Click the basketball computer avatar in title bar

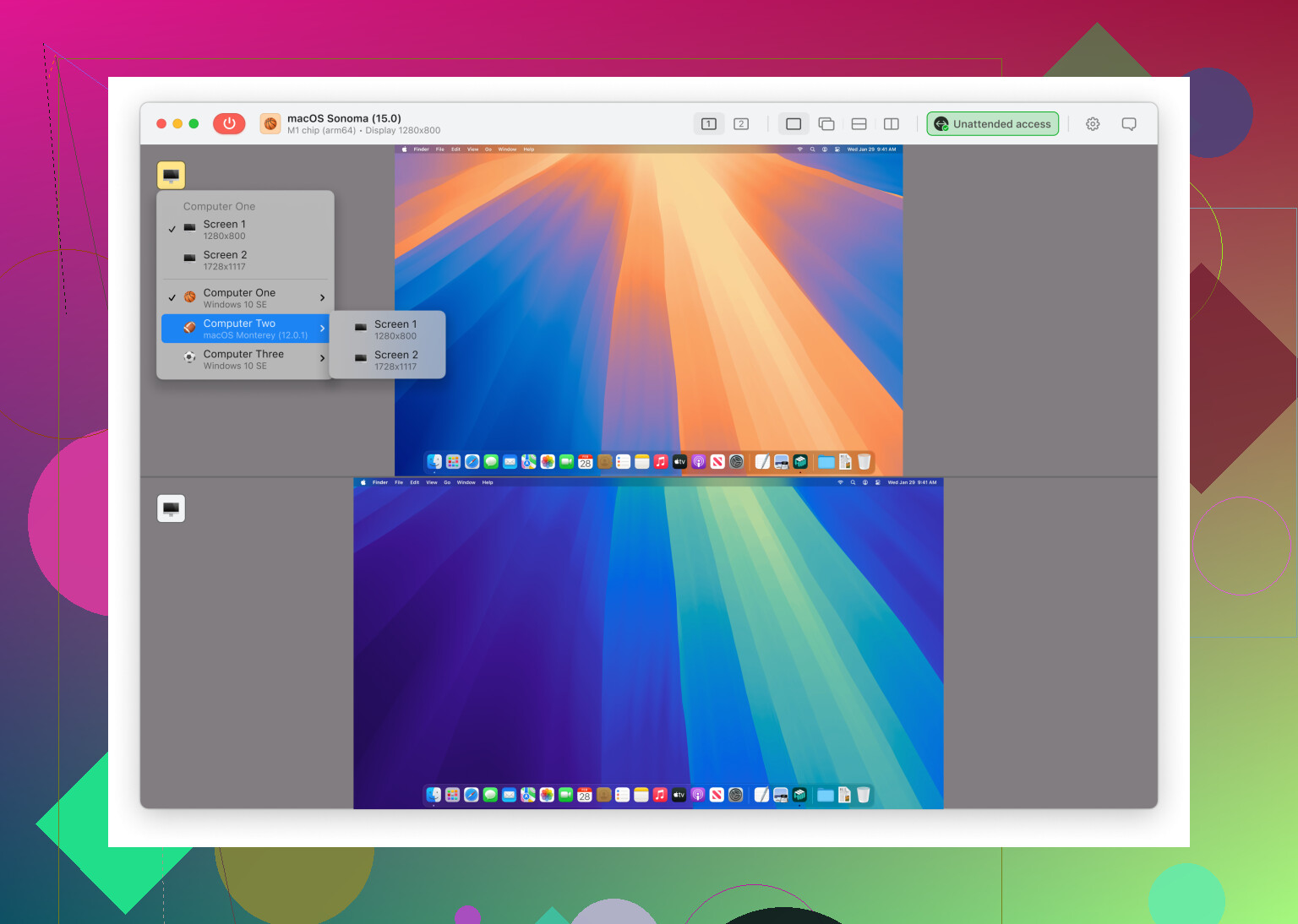point(270,124)
